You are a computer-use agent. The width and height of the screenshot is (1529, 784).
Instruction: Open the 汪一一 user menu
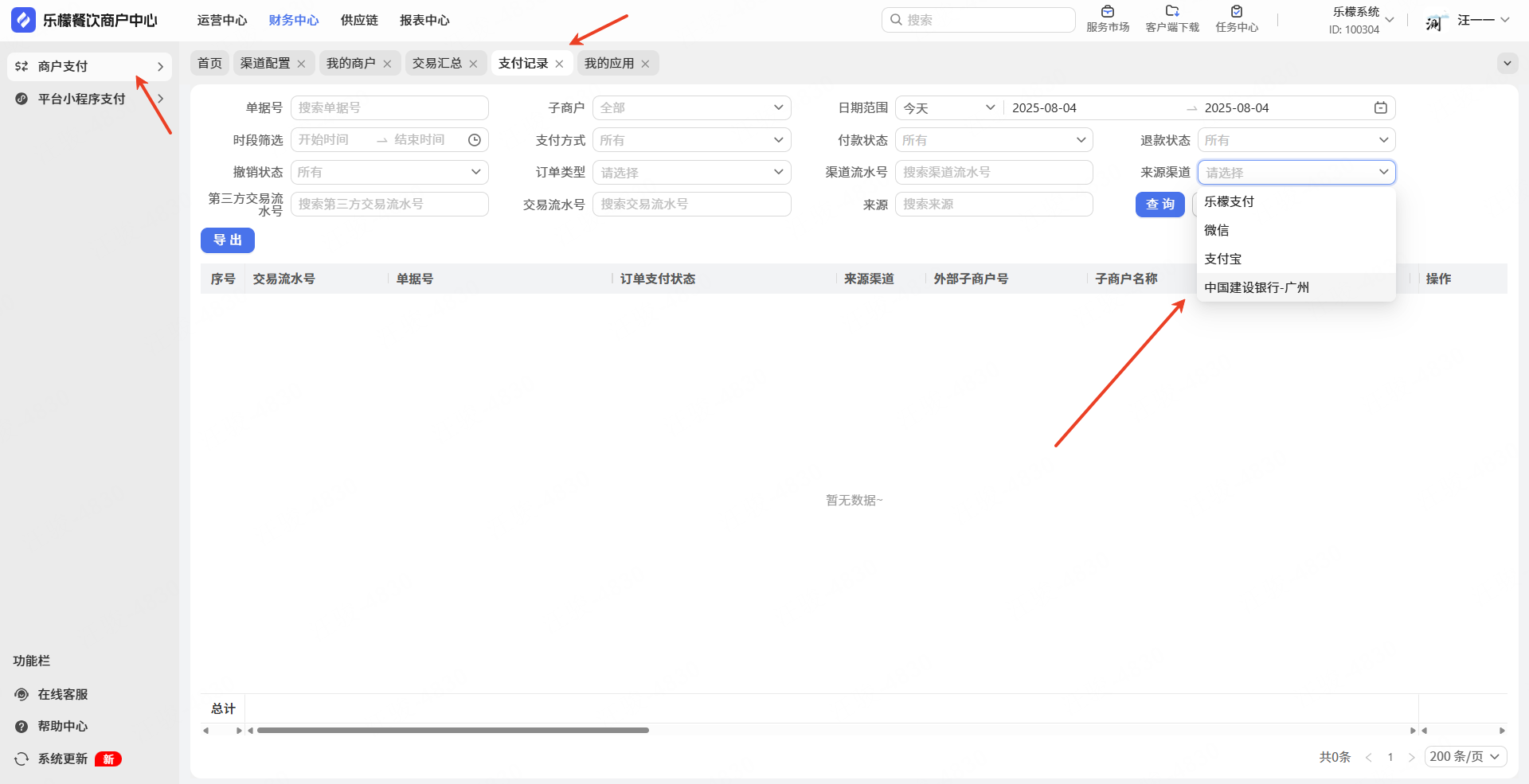click(x=1483, y=20)
